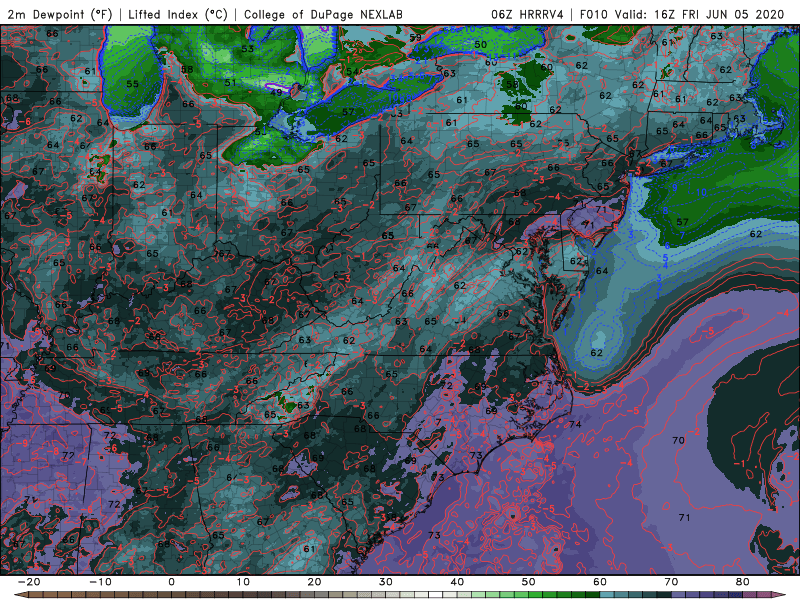Click the "0" color scale label
800x600 pixels.
pyautogui.click(x=171, y=582)
